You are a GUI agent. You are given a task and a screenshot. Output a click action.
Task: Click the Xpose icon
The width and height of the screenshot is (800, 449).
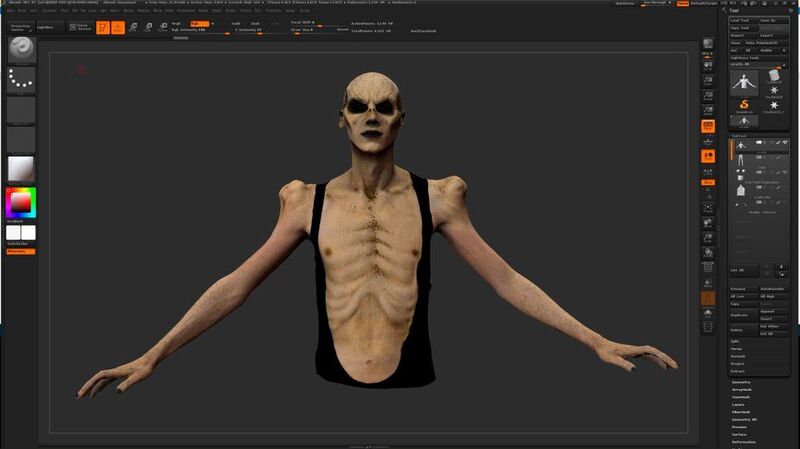coord(708,328)
